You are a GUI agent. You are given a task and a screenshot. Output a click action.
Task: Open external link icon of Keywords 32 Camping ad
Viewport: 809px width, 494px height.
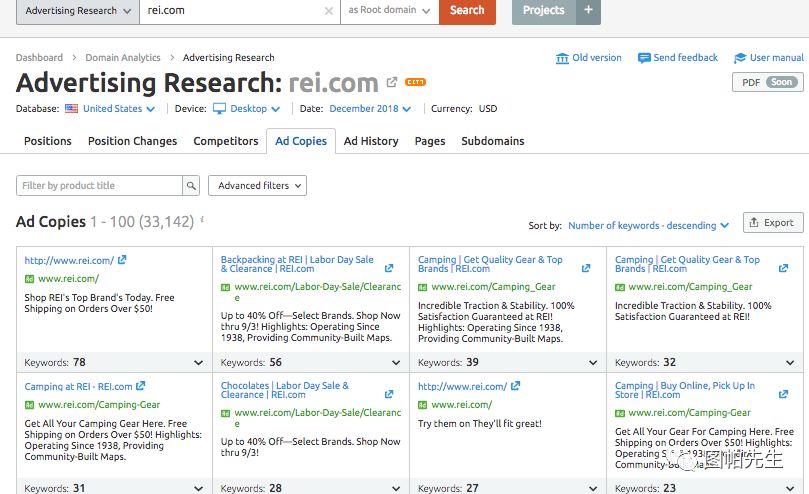(783, 268)
